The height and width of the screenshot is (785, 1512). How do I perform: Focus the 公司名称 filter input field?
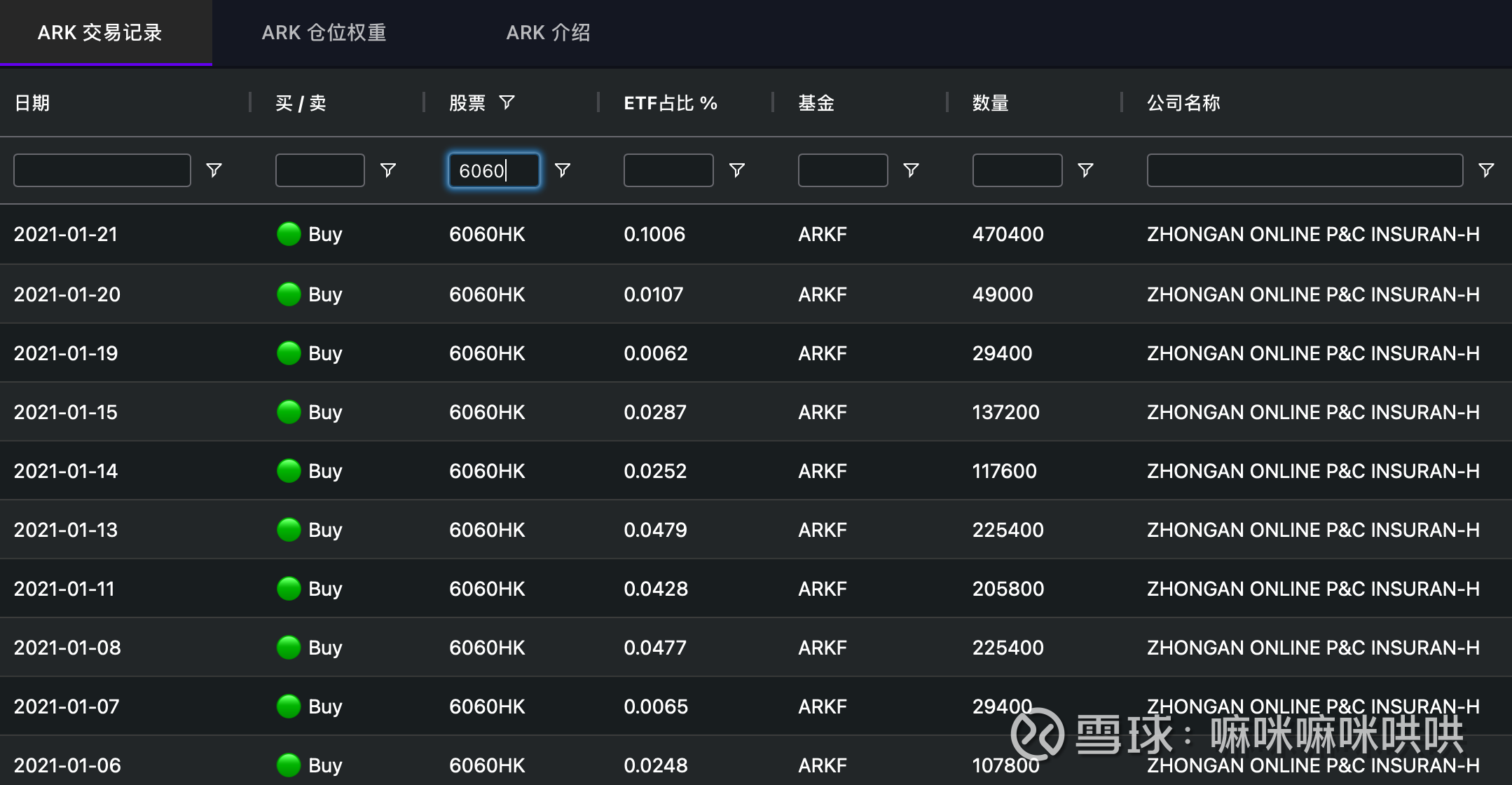1305,170
